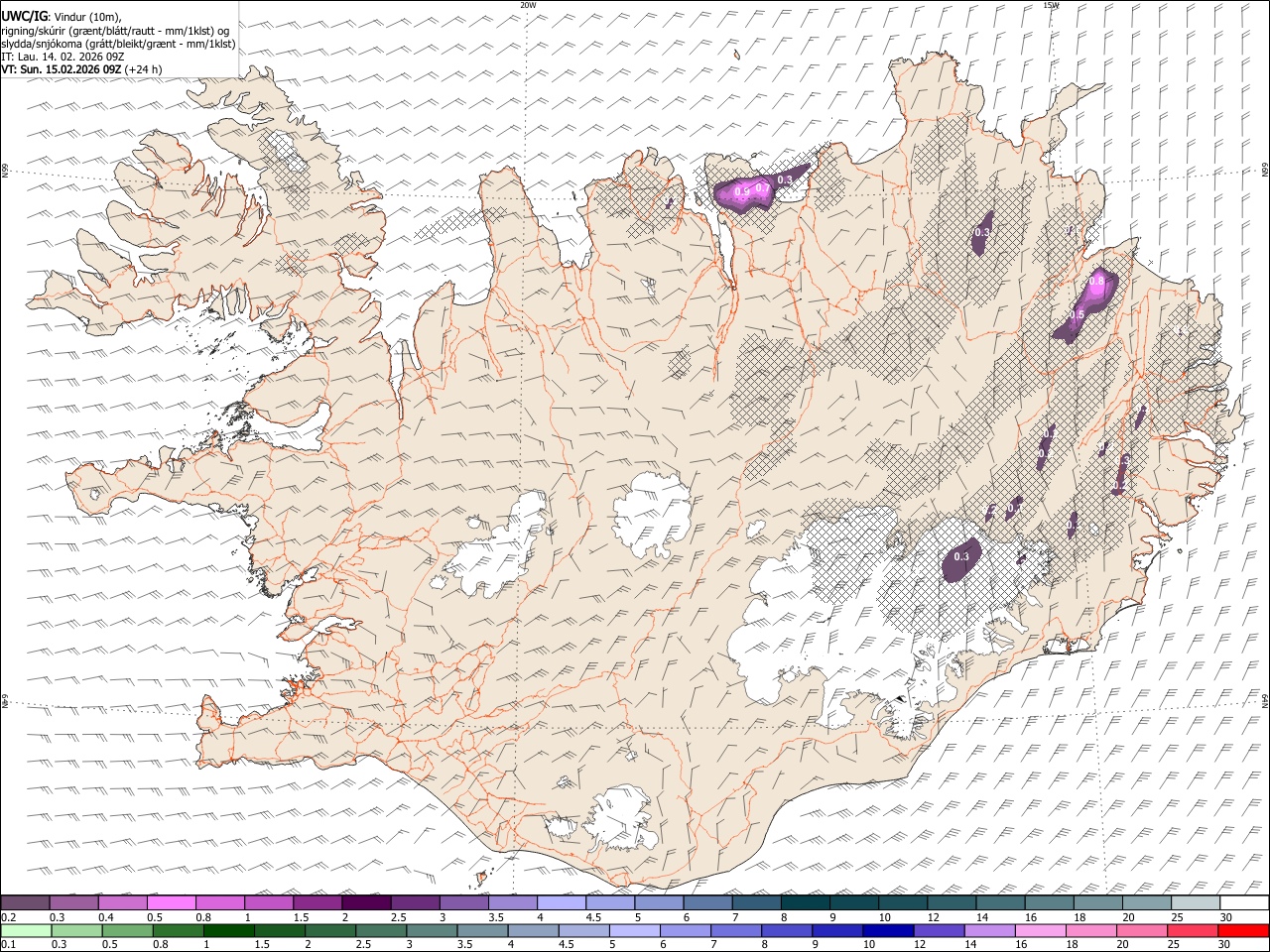Image resolution: width=1270 pixels, height=952 pixels.
Task: Click the "rigning/skúrir" legend description line
Action: coord(114,31)
